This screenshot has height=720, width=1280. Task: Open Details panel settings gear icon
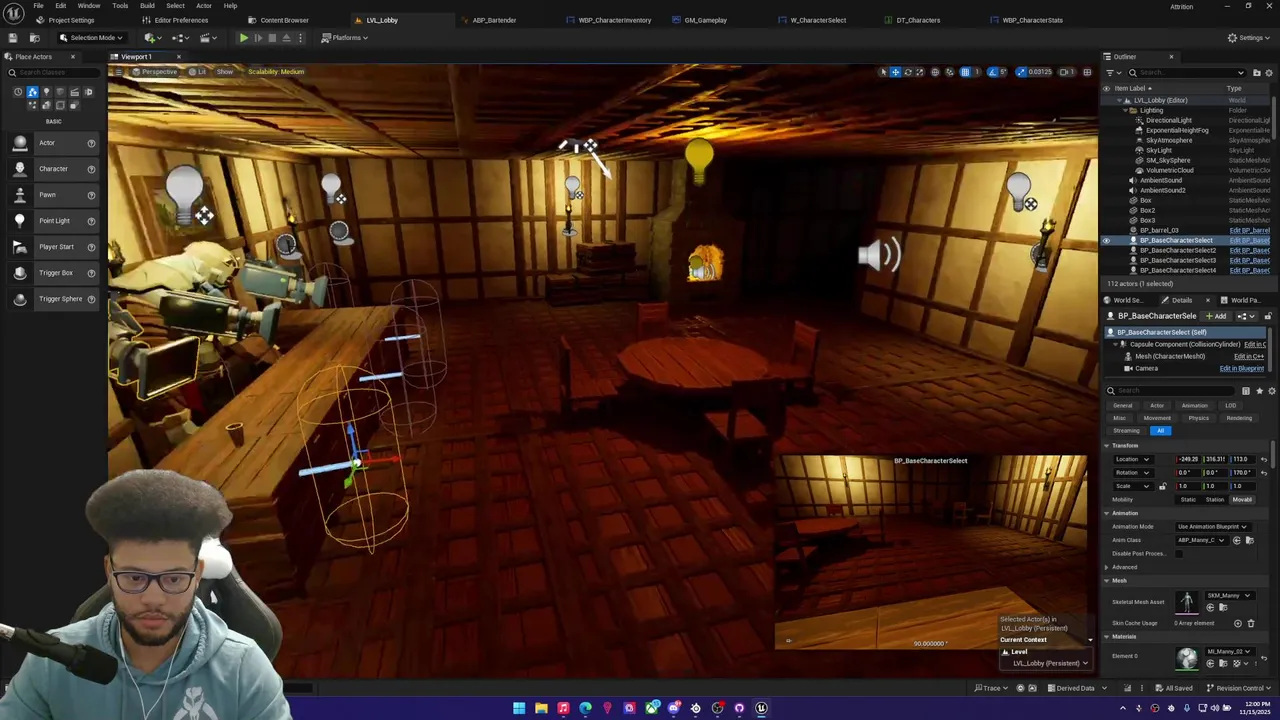click(x=1272, y=391)
